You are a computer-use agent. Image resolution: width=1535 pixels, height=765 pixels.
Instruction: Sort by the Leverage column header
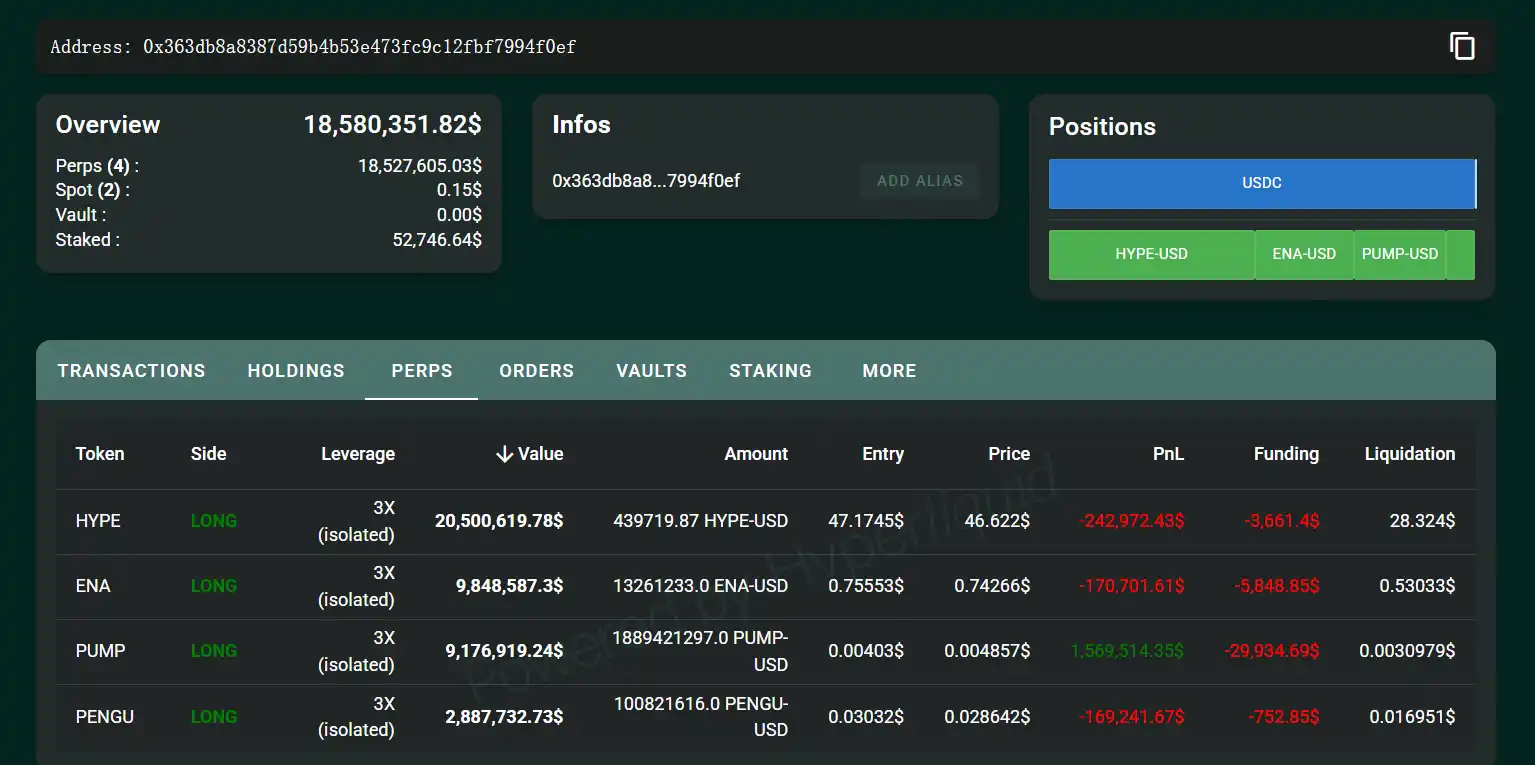[x=357, y=454]
